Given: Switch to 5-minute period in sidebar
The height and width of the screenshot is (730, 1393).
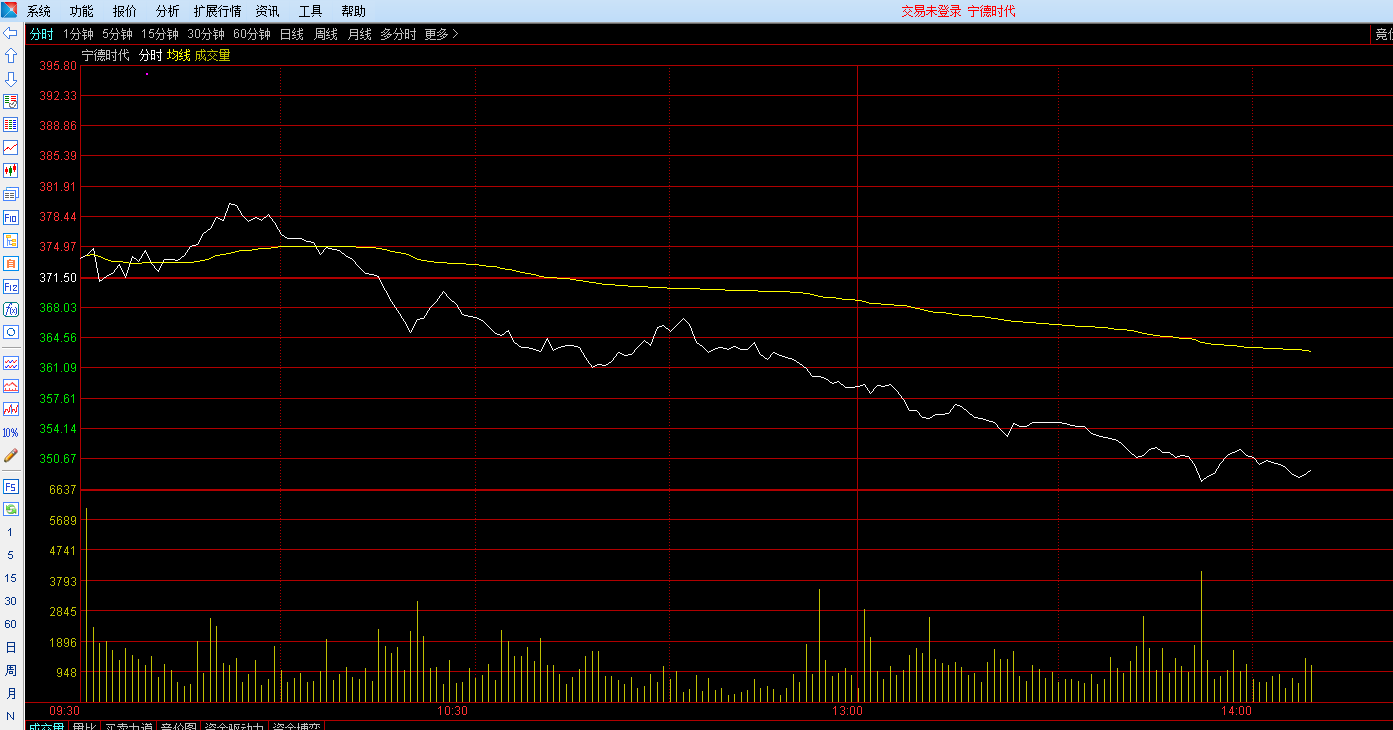Looking at the screenshot, I should click(x=11, y=555).
